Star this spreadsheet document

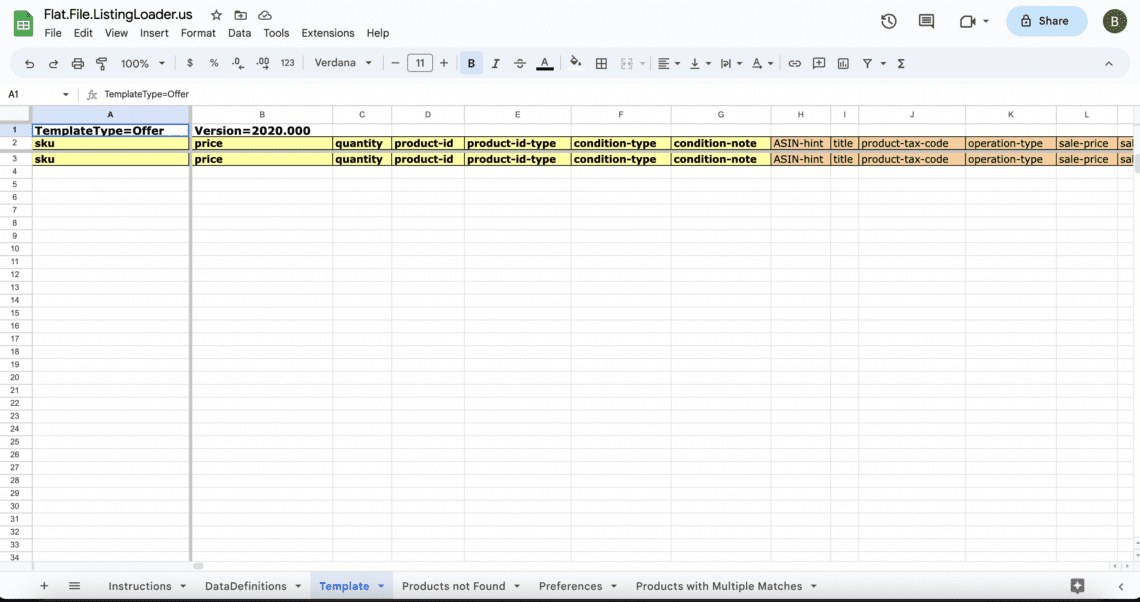click(x=216, y=15)
